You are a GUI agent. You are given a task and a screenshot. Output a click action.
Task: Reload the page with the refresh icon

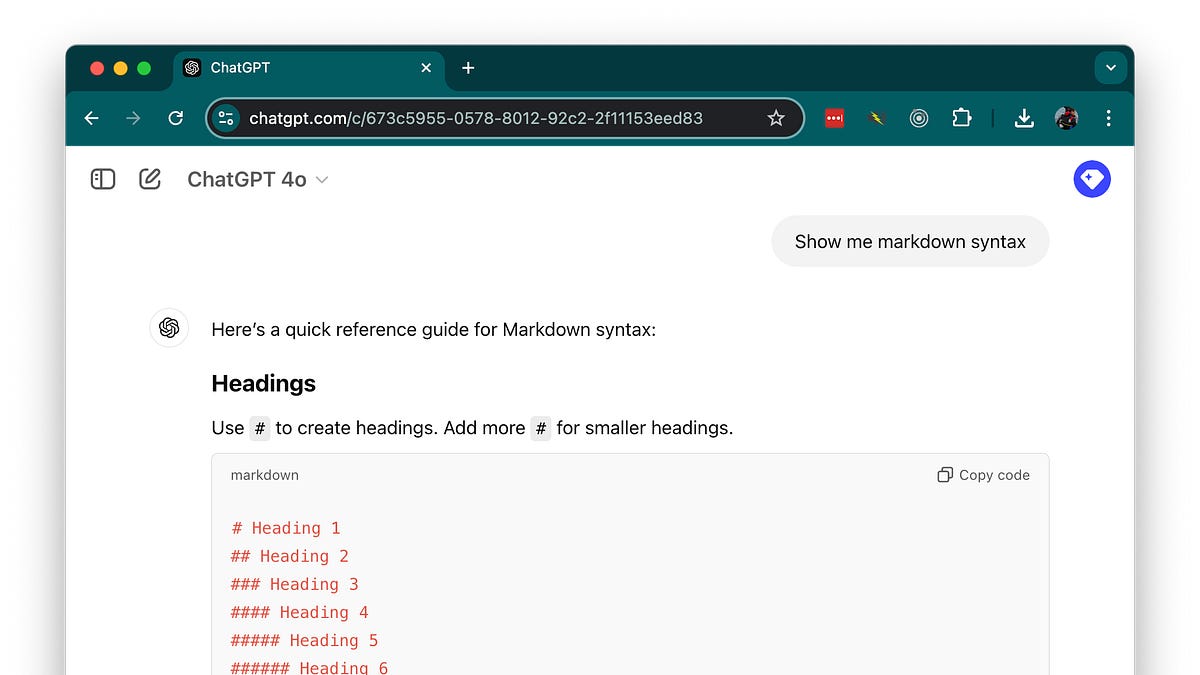tap(176, 118)
